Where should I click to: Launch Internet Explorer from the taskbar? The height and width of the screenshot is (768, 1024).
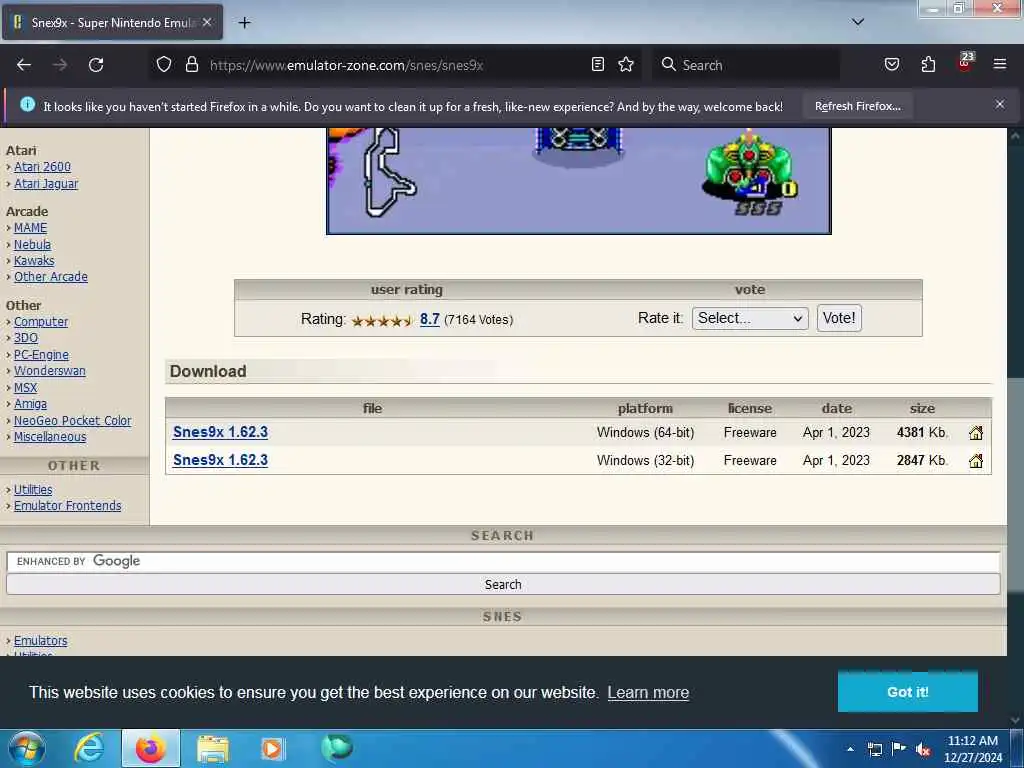tap(89, 748)
